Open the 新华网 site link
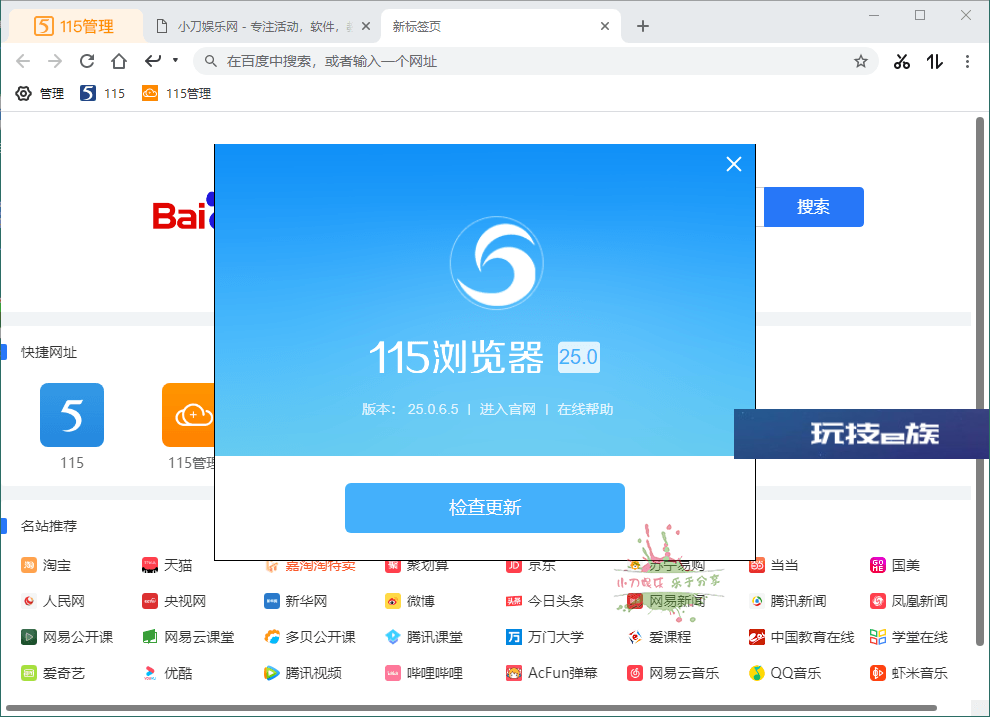Screen dimensions: 990x717 pyautogui.click(x=295, y=601)
